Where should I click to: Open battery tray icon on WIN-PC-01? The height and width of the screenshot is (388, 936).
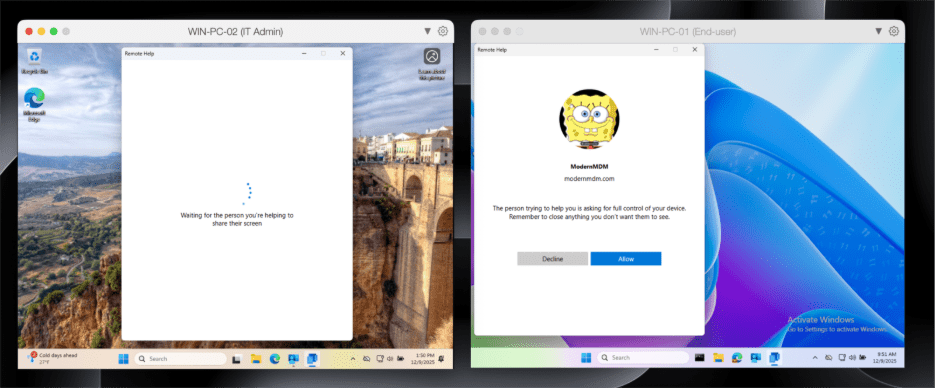coord(863,358)
